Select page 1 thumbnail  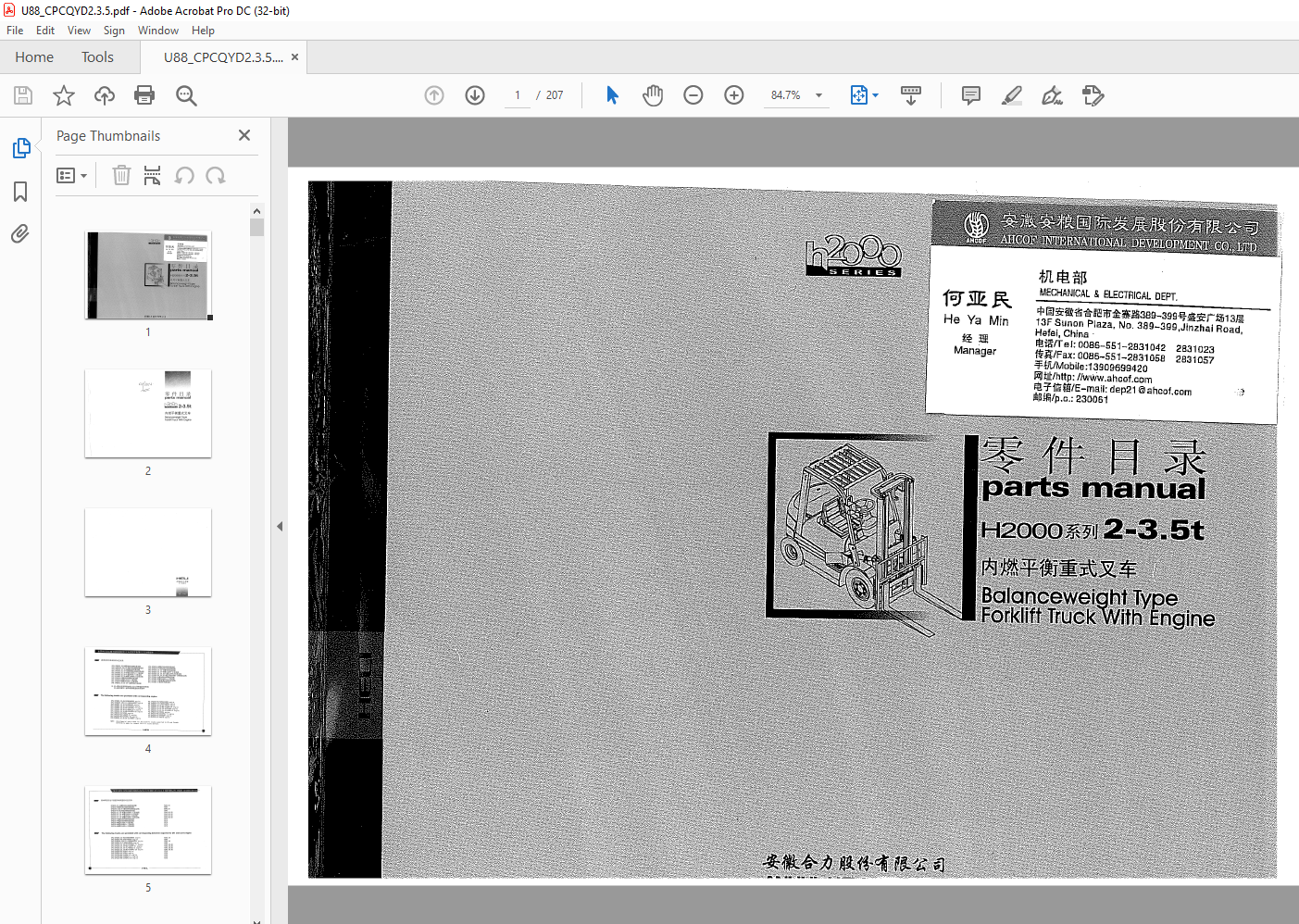click(148, 275)
